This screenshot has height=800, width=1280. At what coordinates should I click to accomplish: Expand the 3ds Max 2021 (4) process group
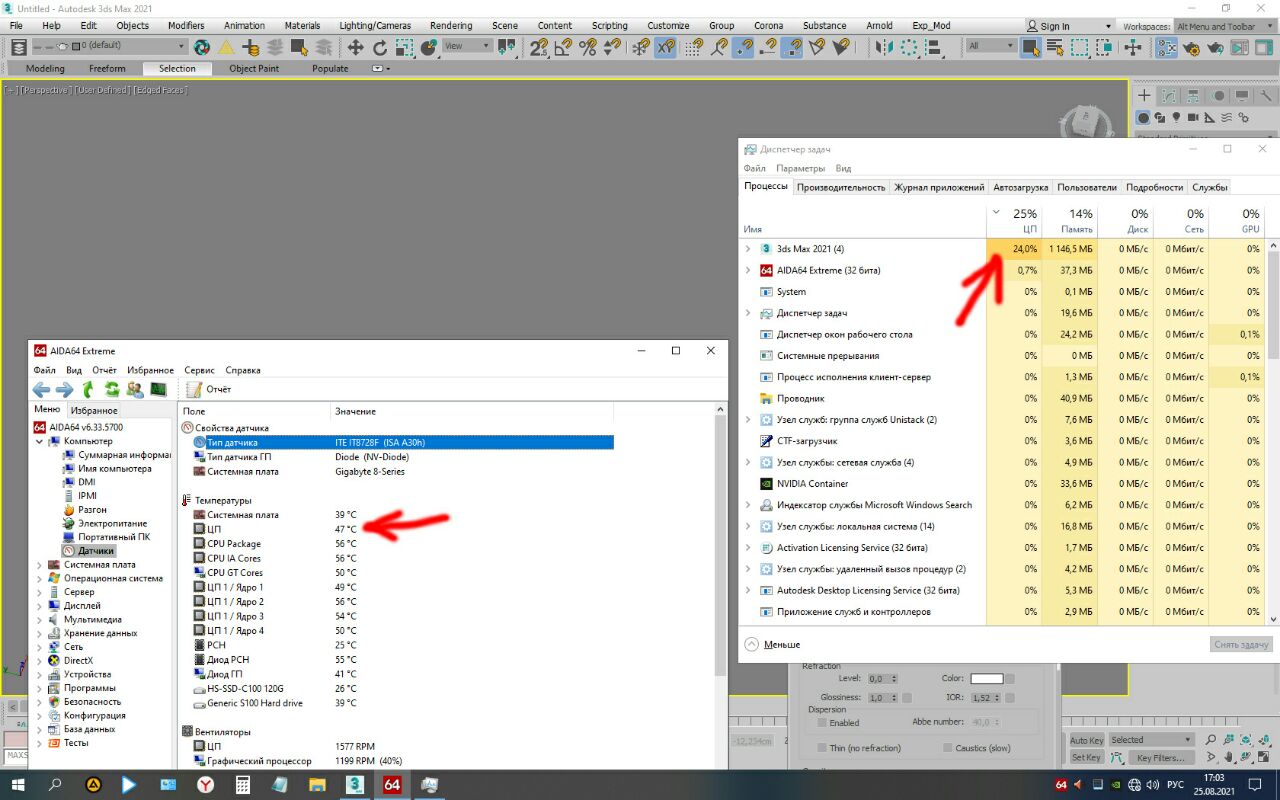click(747, 249)
